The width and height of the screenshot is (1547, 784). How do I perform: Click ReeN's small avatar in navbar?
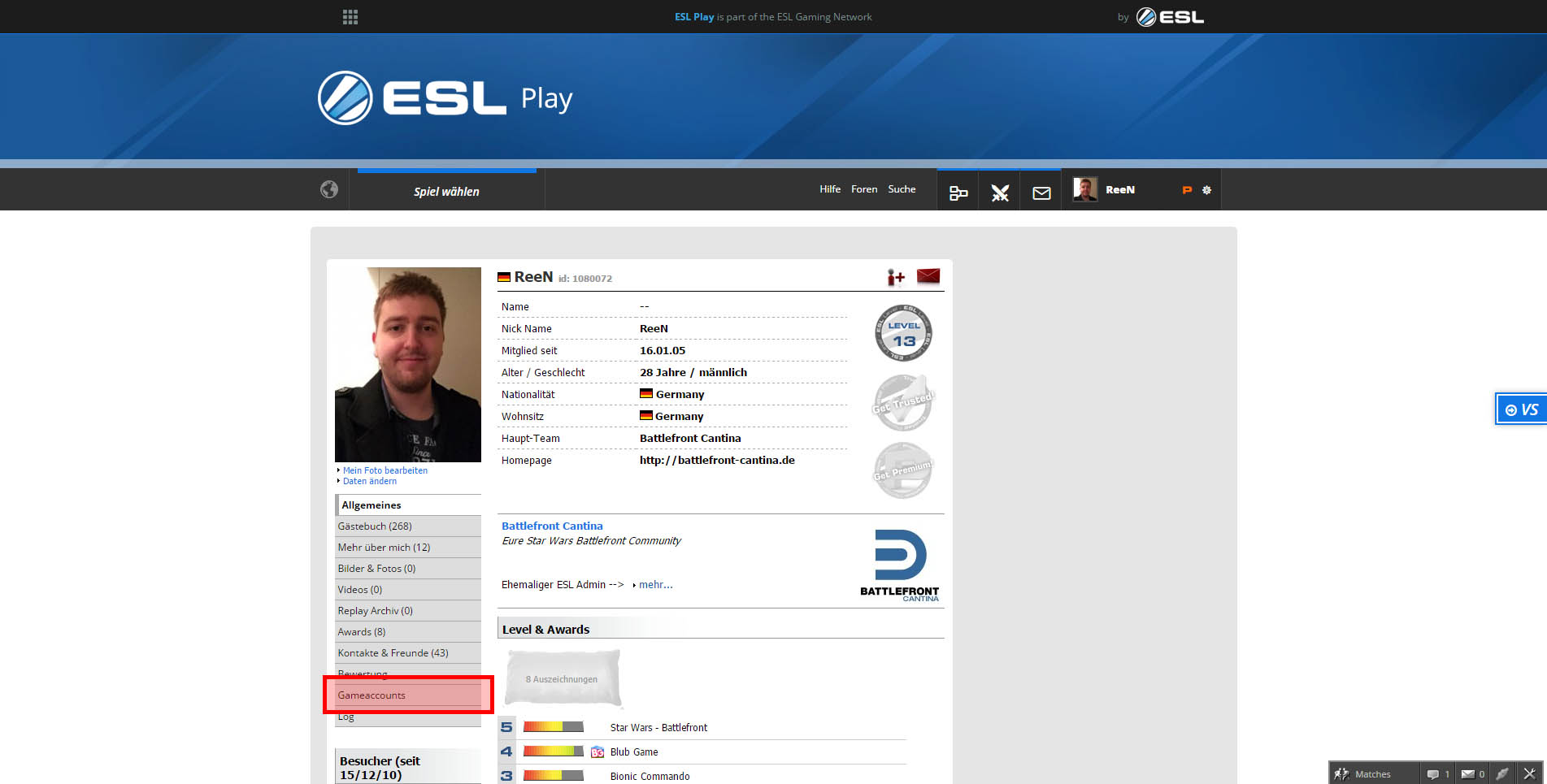[1085, 189]
